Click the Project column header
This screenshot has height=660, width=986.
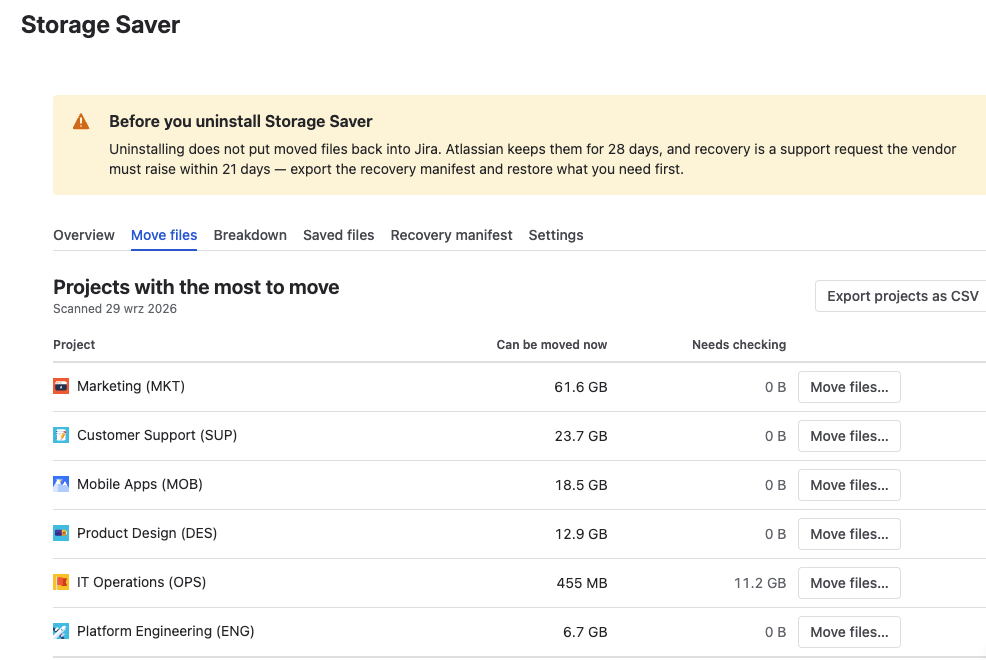74,344
